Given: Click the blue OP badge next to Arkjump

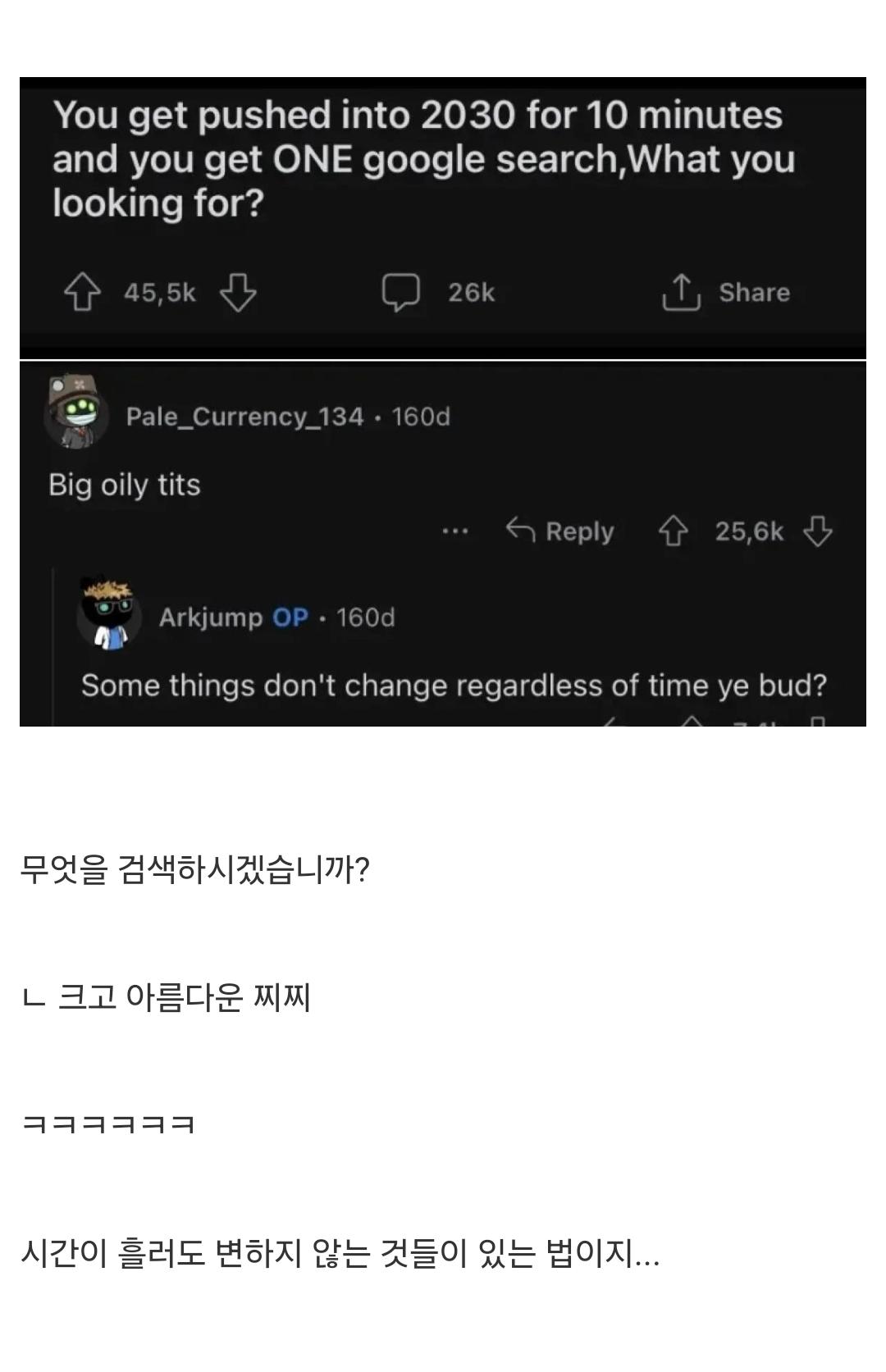Looking at the screenshot, I should [x=290, y=617].
